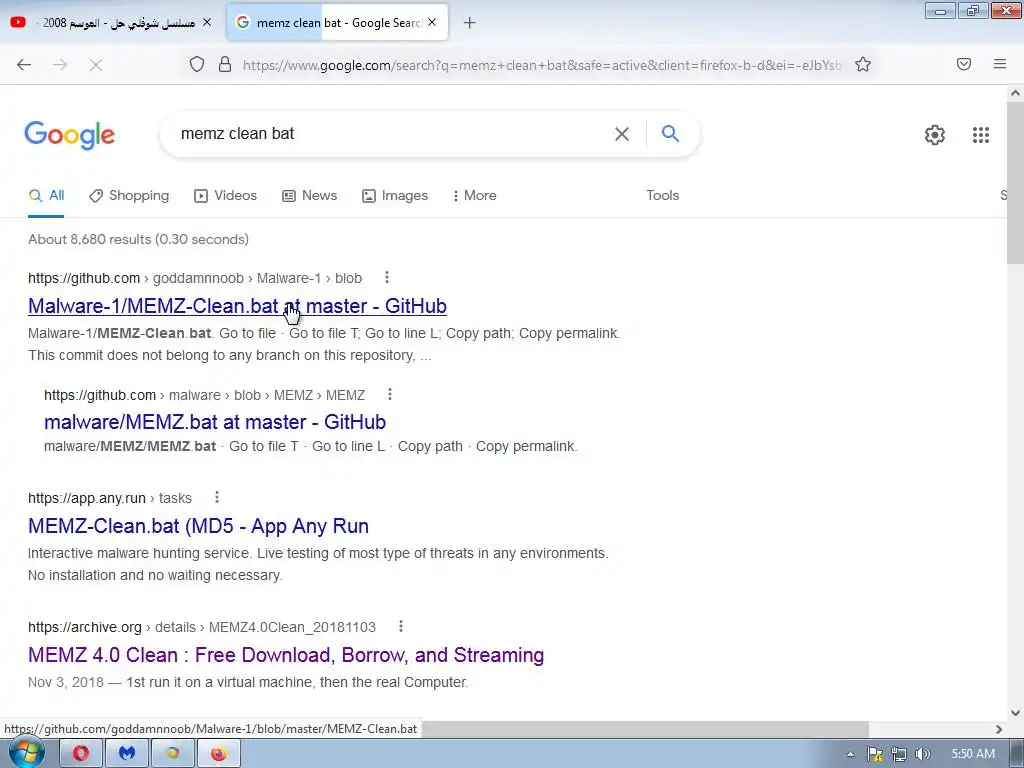Open the tracking protection shield icon
This screenshot has width=1024, height=768.
tap(197, 64)
